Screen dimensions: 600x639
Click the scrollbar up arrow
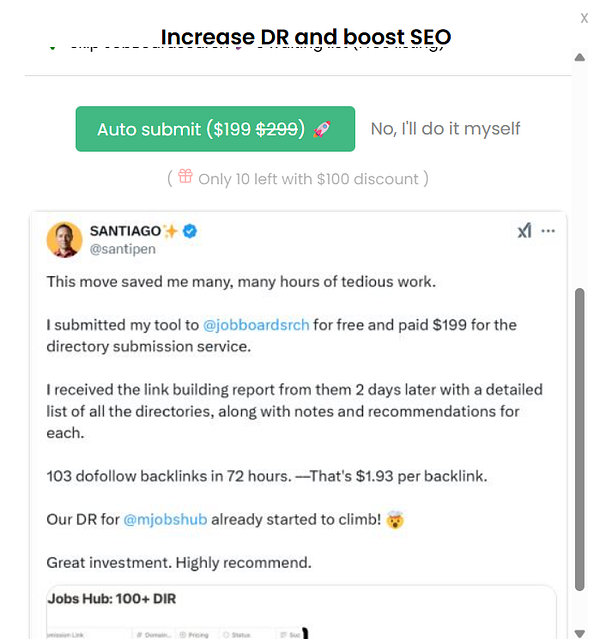(x=580, y=57)
